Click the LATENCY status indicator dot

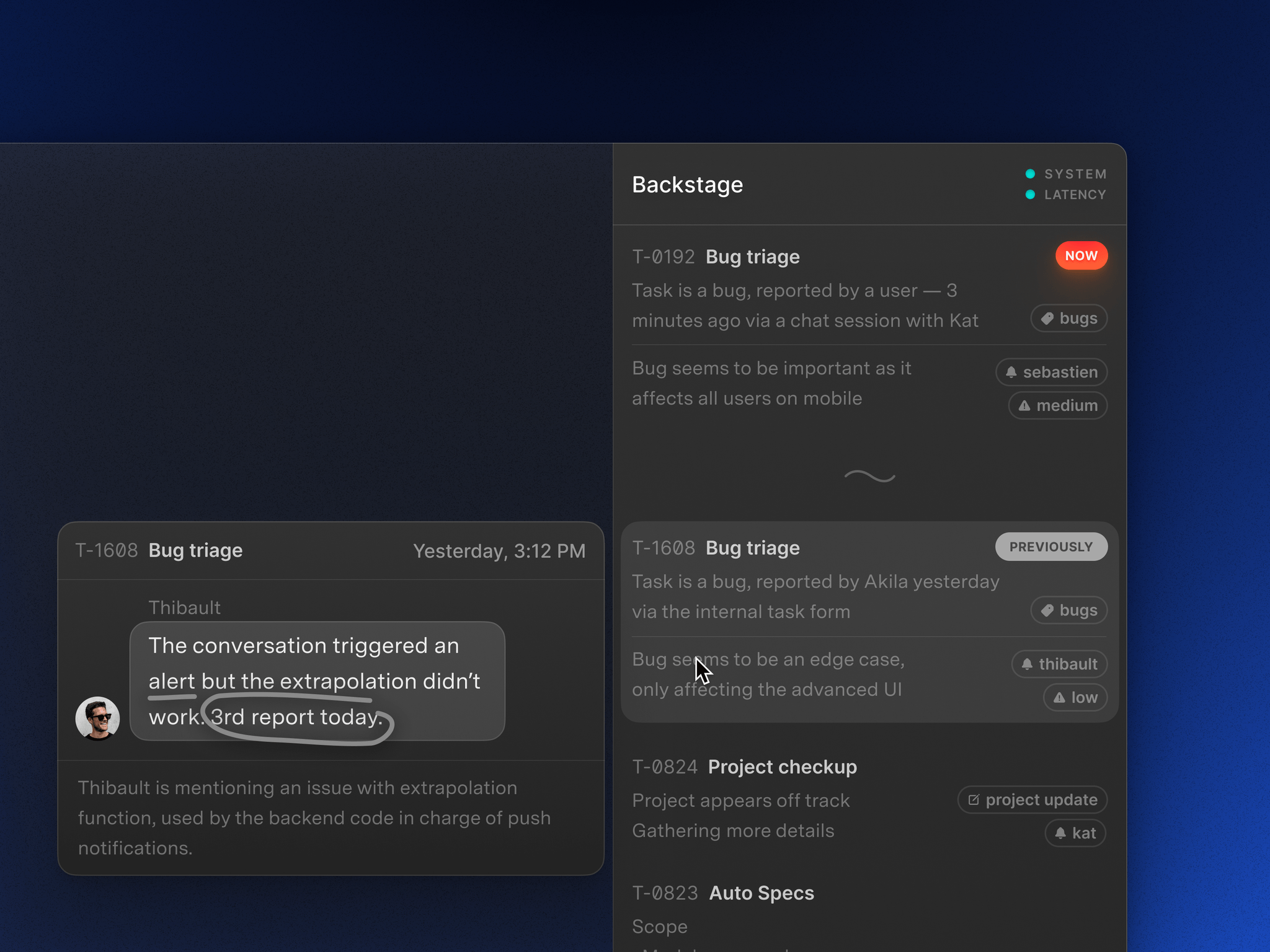pos(1030,195)
